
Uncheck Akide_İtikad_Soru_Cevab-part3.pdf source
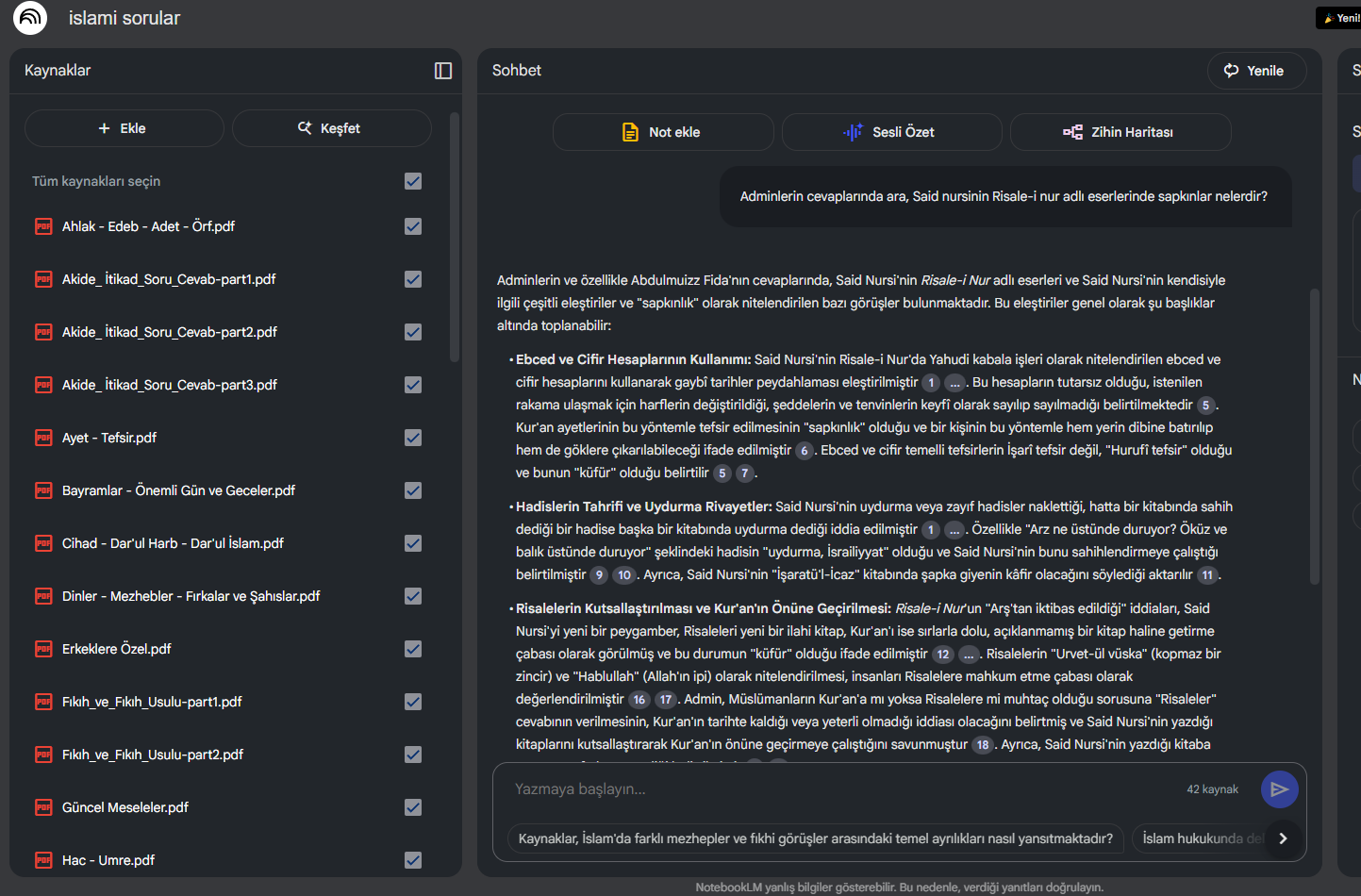(413, 385)
